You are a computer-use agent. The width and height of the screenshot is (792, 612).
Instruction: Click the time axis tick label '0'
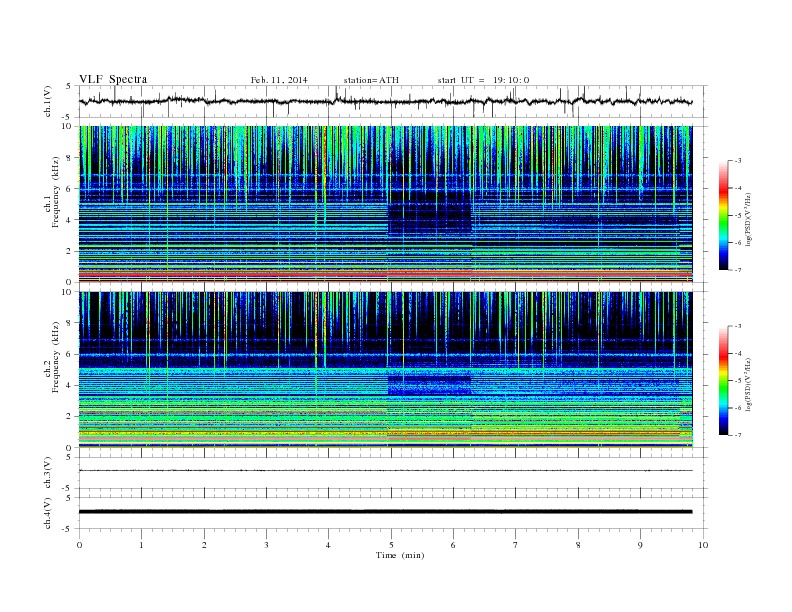click(x=79, y=545)
